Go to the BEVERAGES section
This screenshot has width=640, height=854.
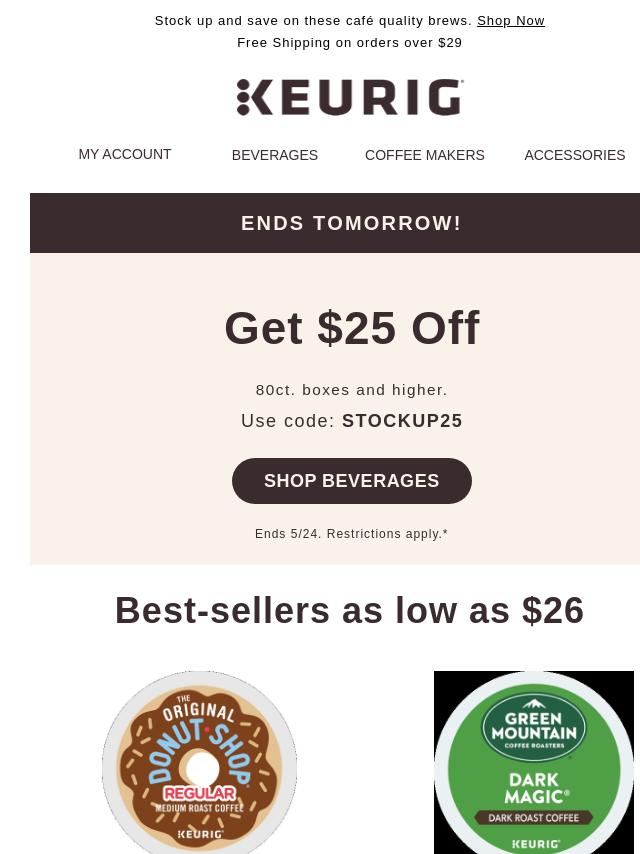(275, 155)
